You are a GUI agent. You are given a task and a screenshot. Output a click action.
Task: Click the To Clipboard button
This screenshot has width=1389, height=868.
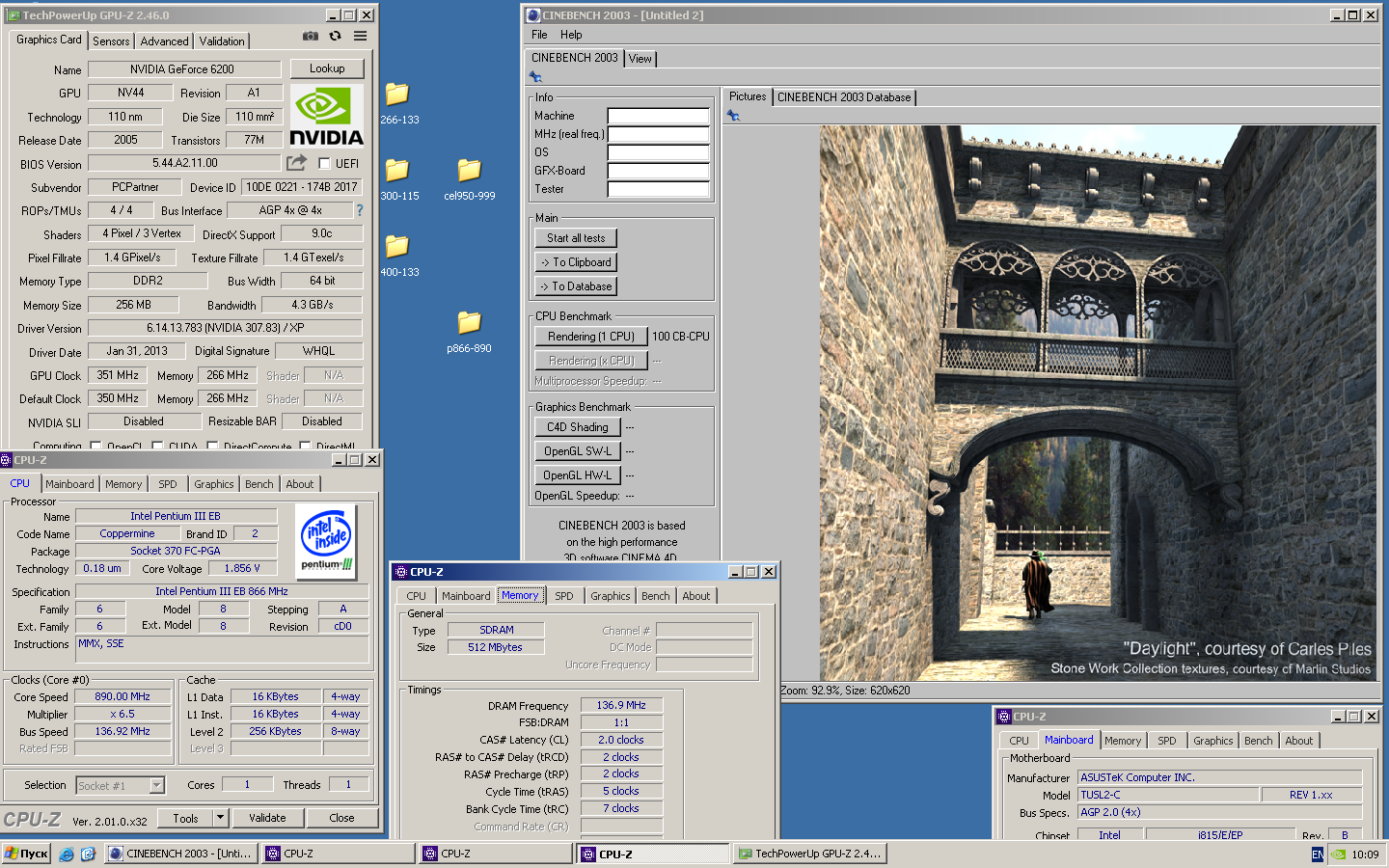click(576, 262)
